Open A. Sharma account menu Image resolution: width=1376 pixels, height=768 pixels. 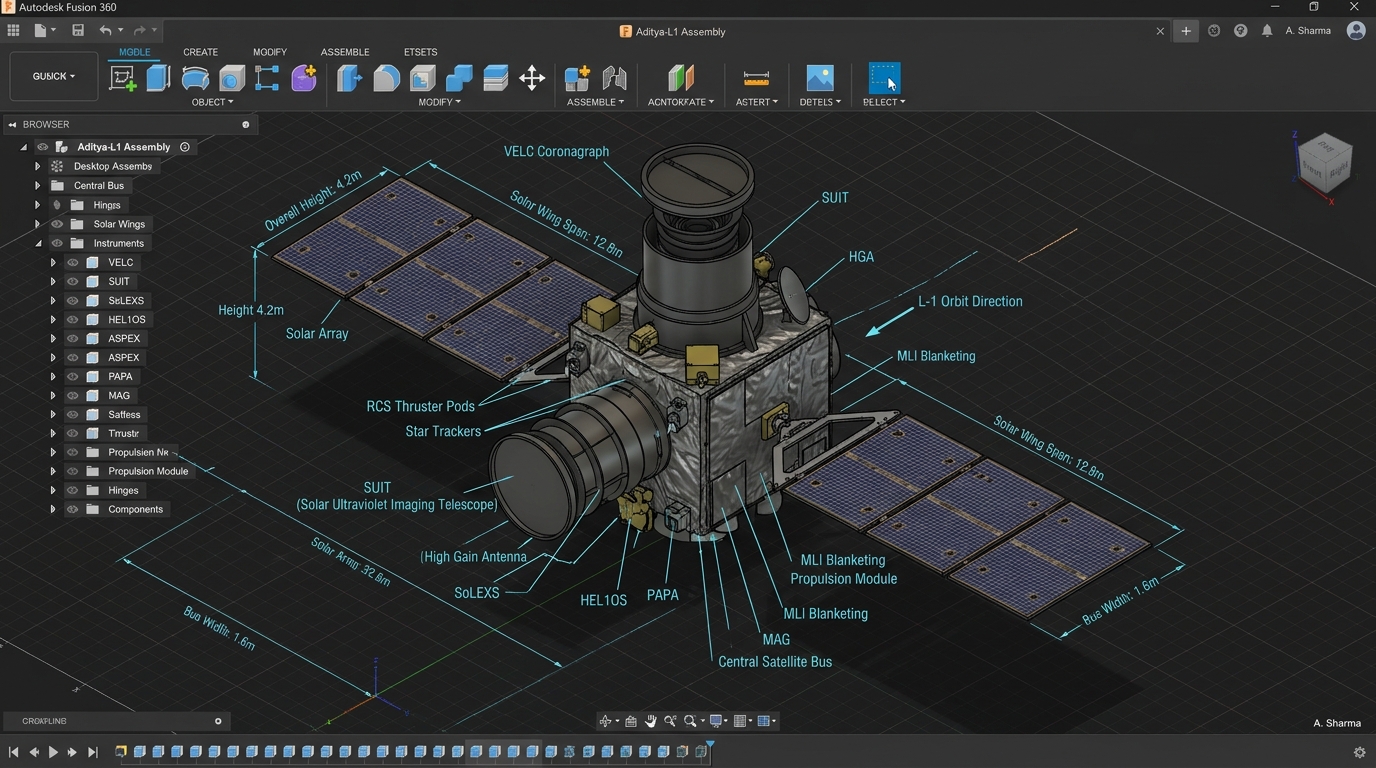(x=1308, y=31)
